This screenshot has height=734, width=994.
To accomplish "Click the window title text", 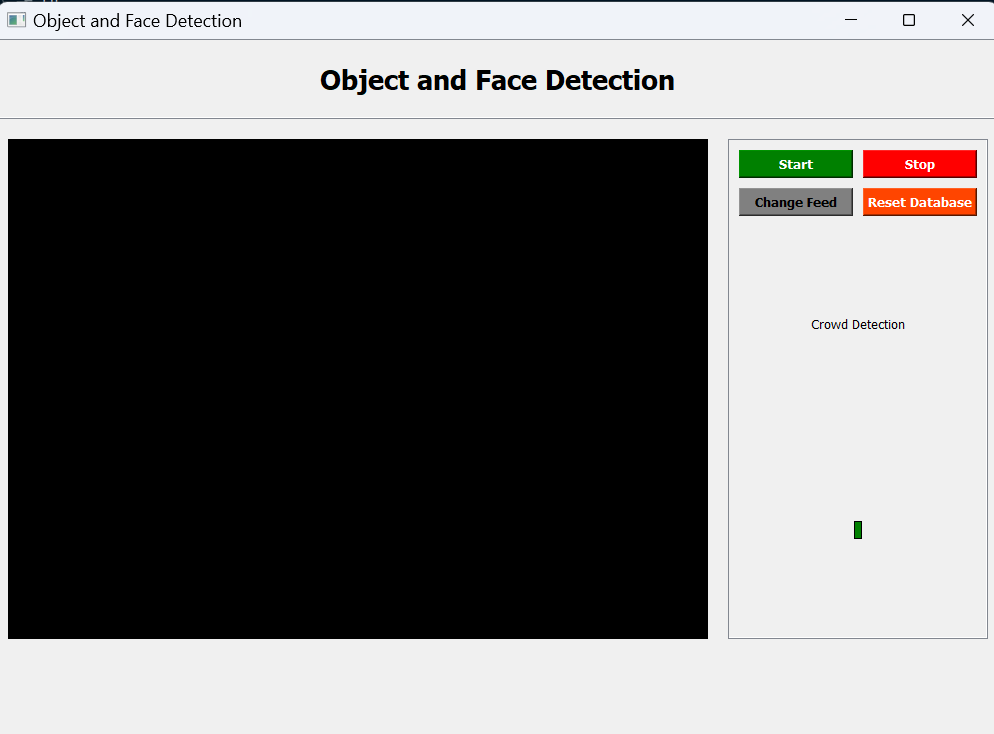I will [138, 20].
